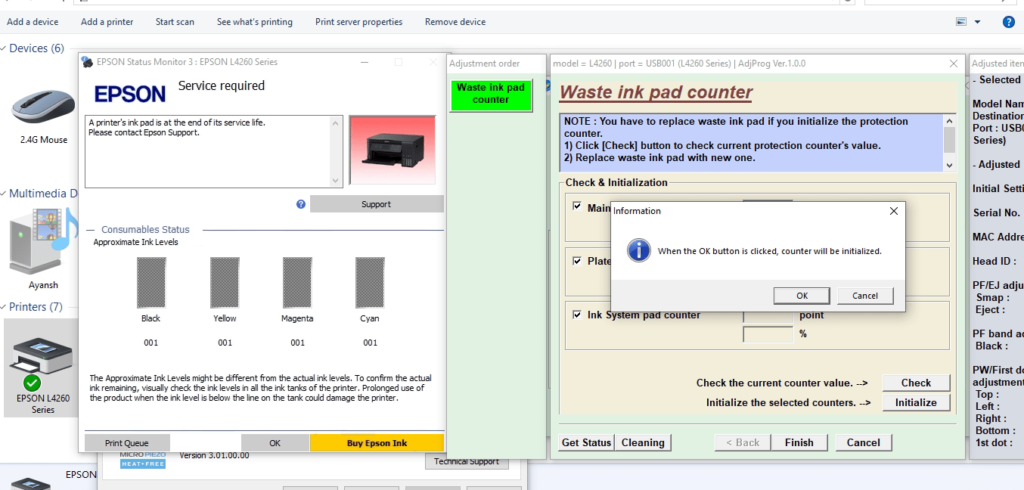Click Get Status in AdjProg
The height and width of the screenshot is (490, 1024).
click(x=586, y=442)
